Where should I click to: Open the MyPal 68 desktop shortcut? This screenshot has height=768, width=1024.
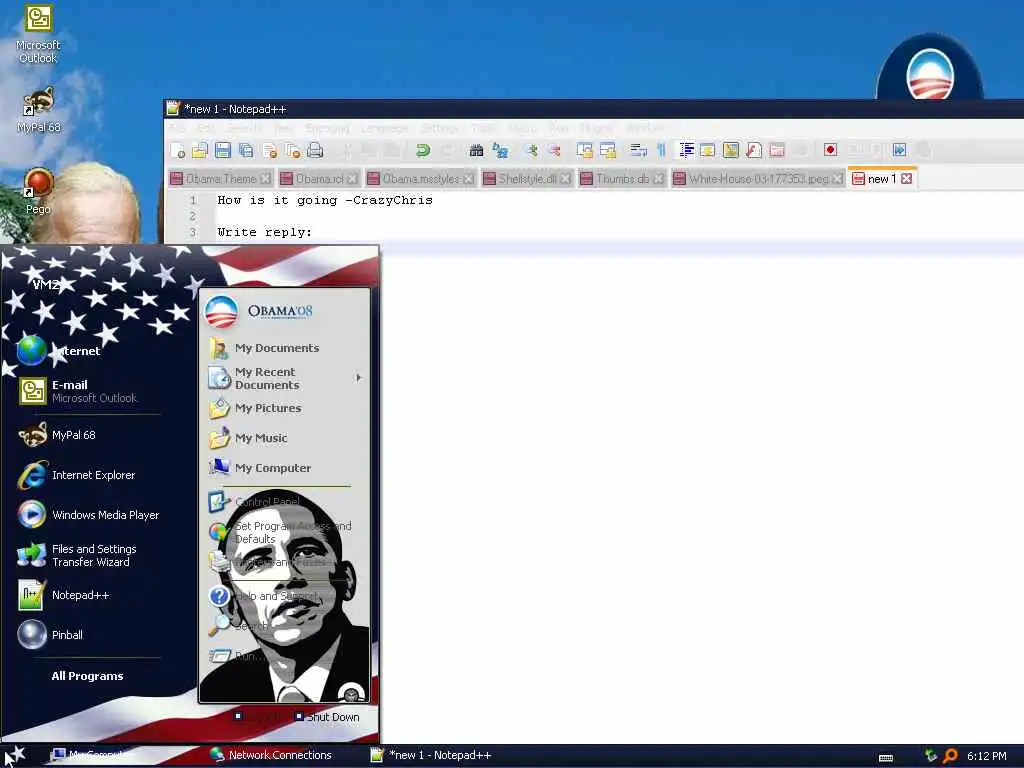point(39,110)
